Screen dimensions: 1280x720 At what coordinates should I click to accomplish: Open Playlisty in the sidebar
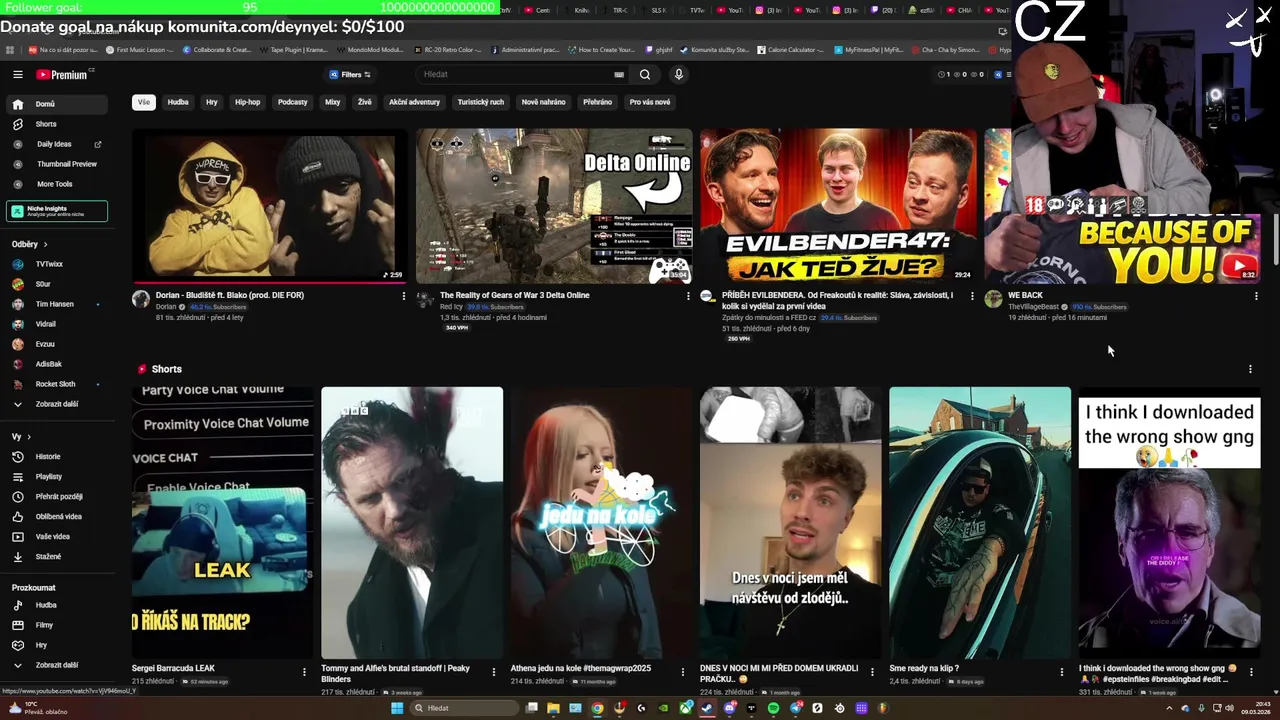(x=56, y=477)
